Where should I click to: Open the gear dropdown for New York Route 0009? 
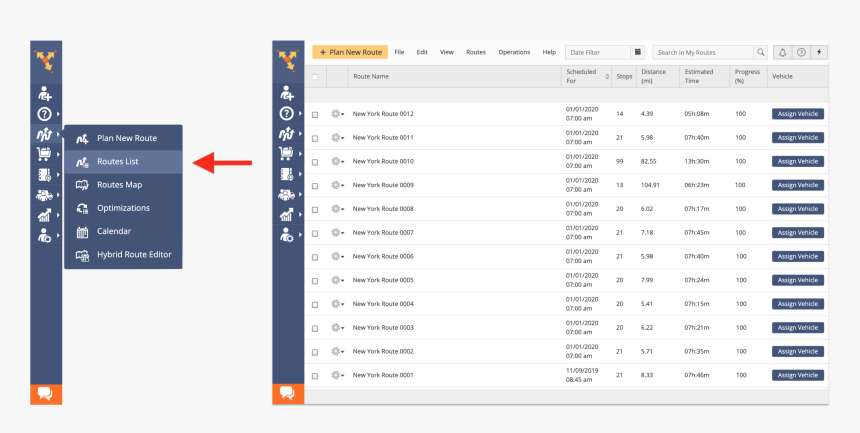337,185
